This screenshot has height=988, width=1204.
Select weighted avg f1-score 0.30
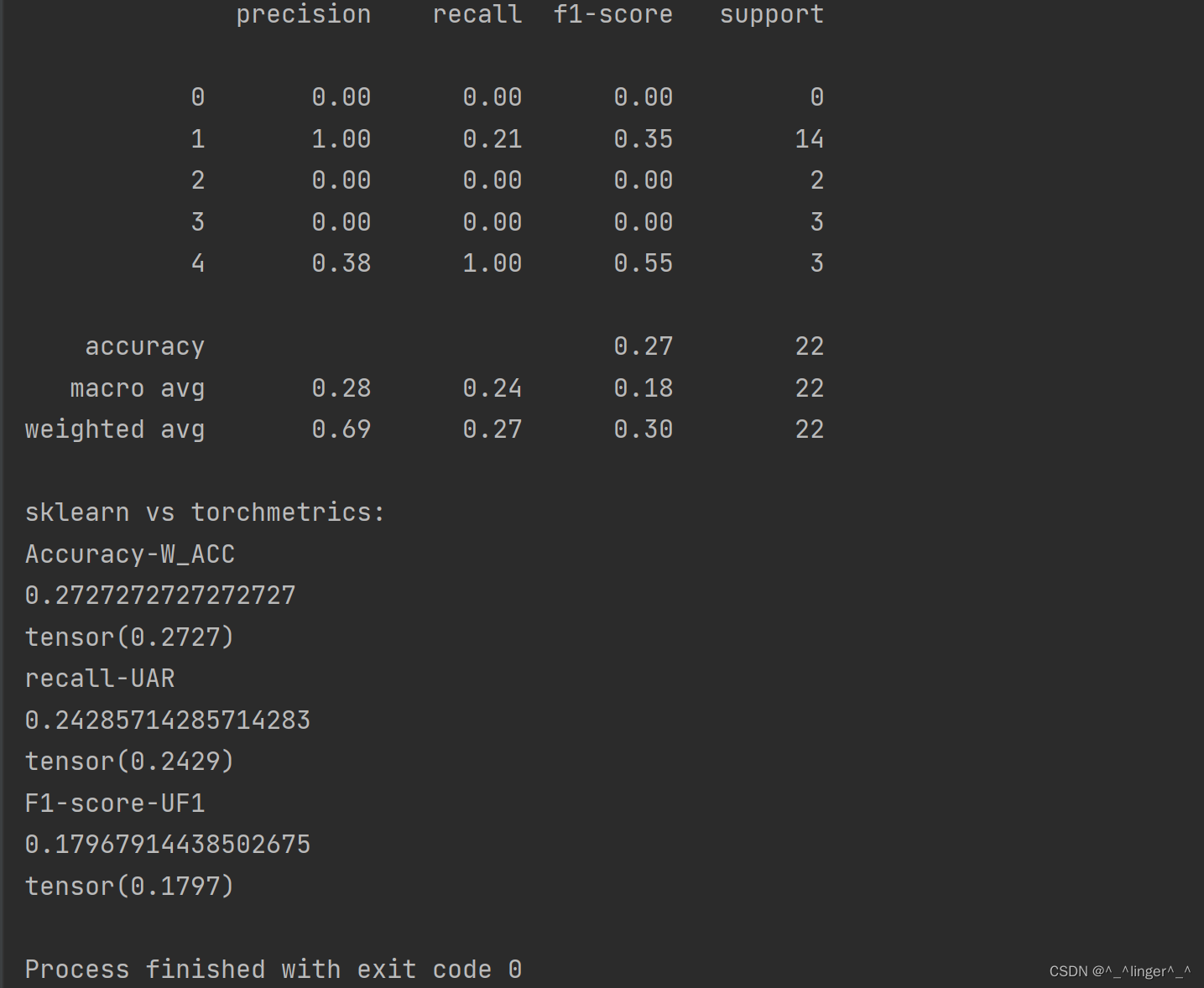click(x=644, y=429)
